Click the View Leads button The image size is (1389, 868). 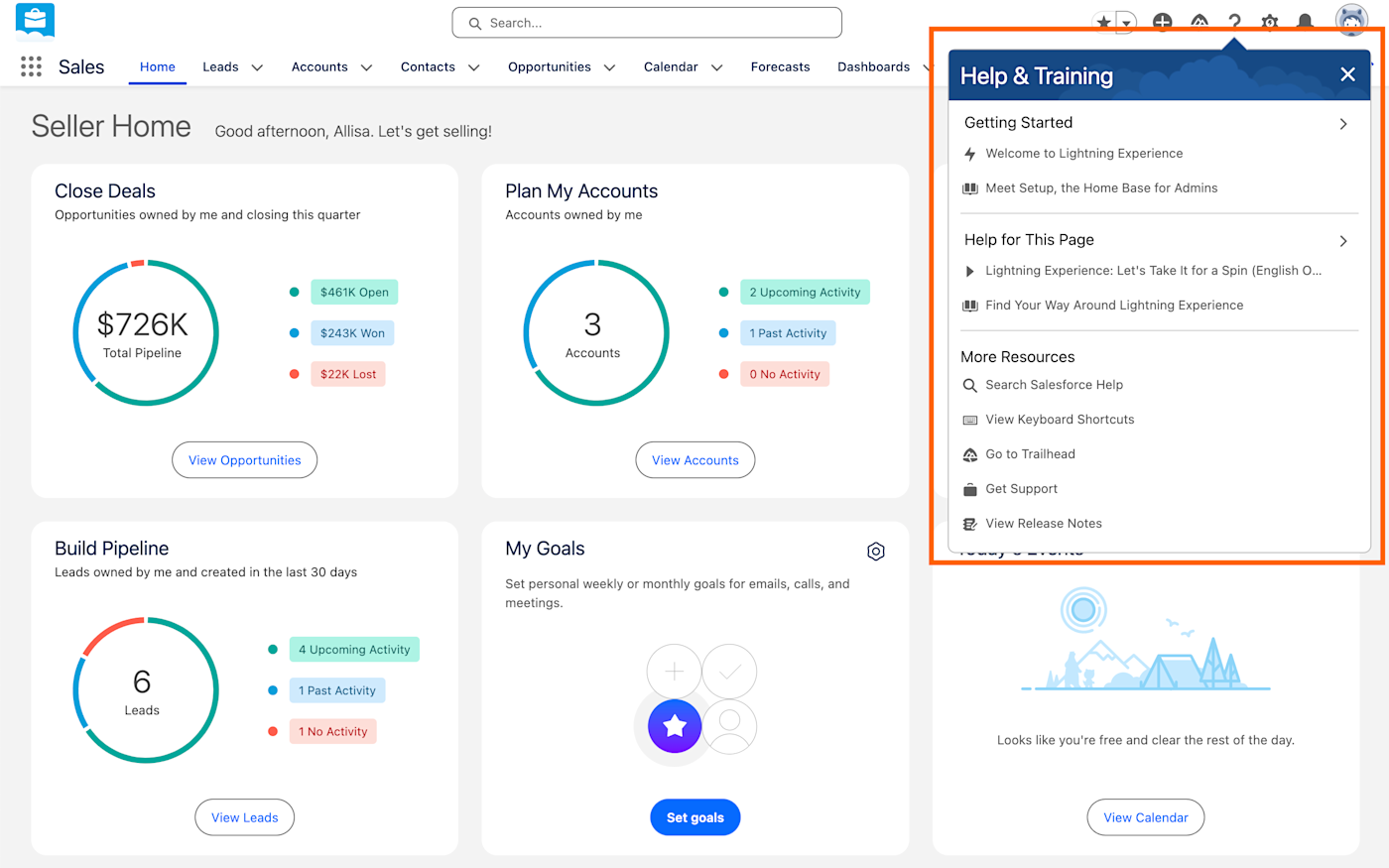[x=245, y=817]
